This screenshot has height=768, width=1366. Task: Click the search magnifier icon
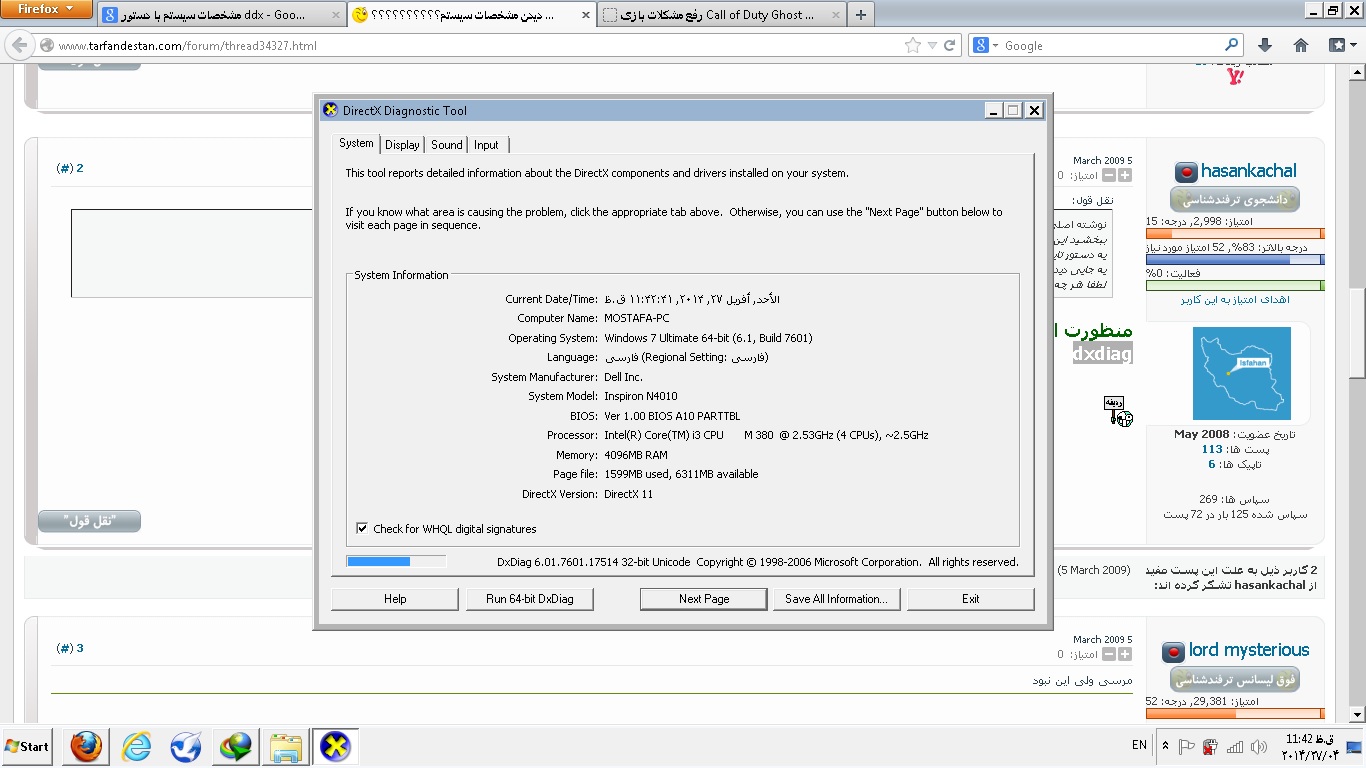1232,45
